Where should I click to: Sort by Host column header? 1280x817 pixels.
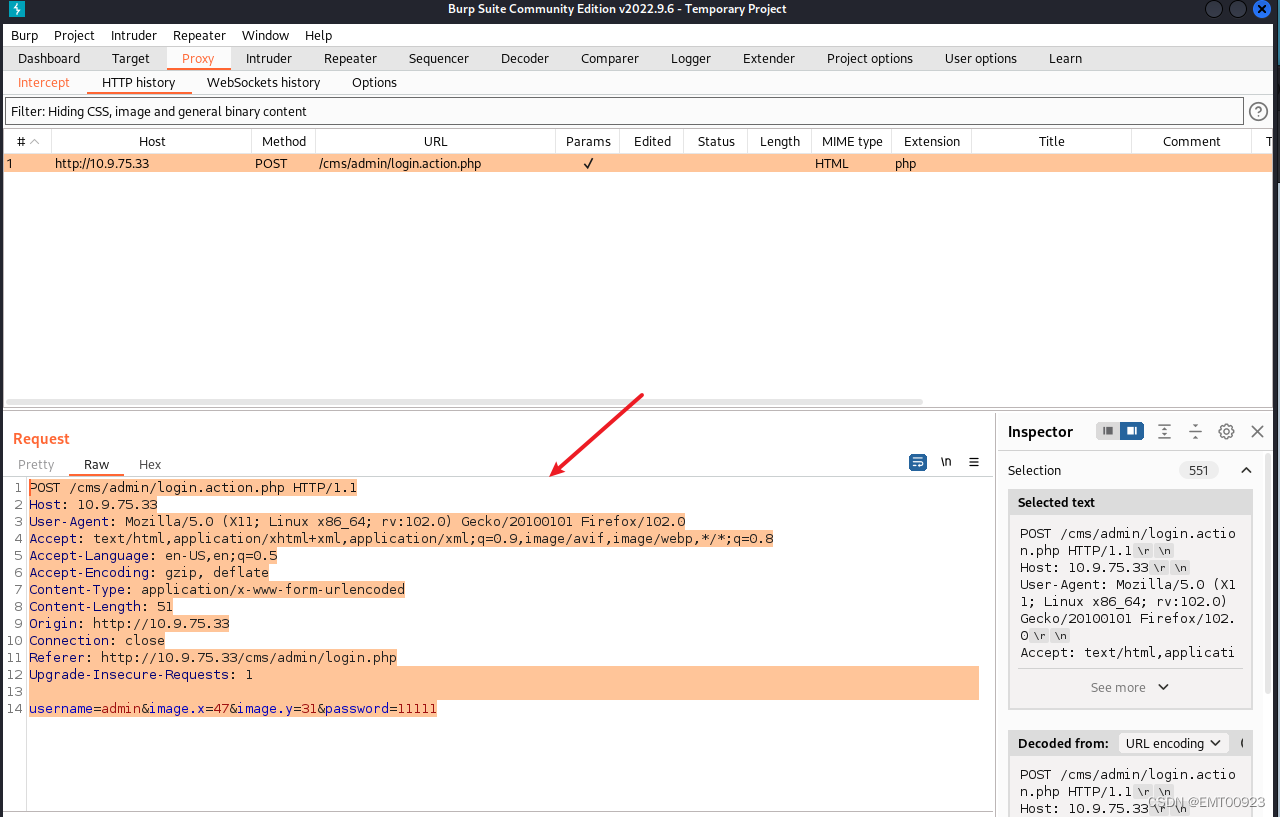152,141
